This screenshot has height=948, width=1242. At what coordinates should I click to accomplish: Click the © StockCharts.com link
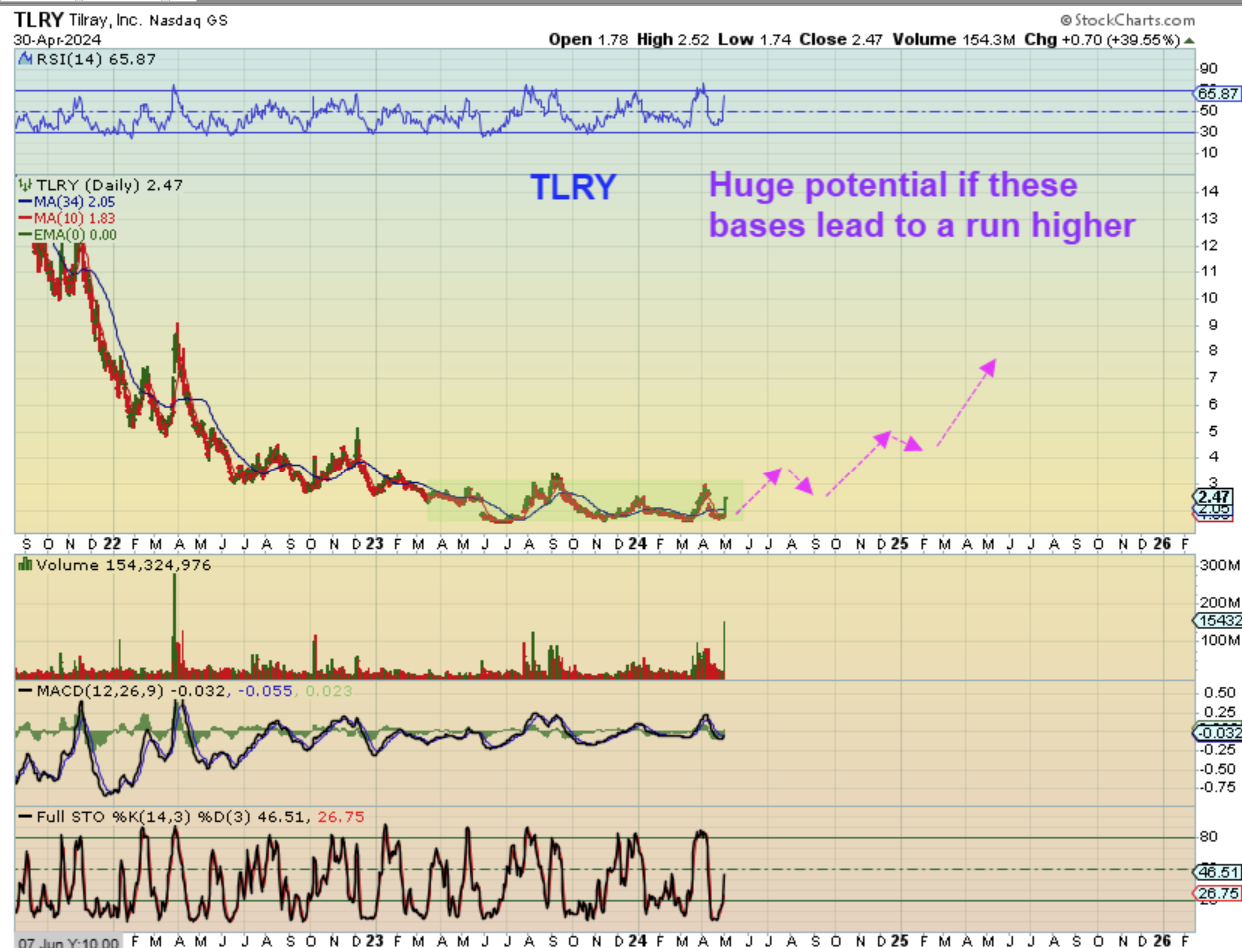pos(1128,20)
